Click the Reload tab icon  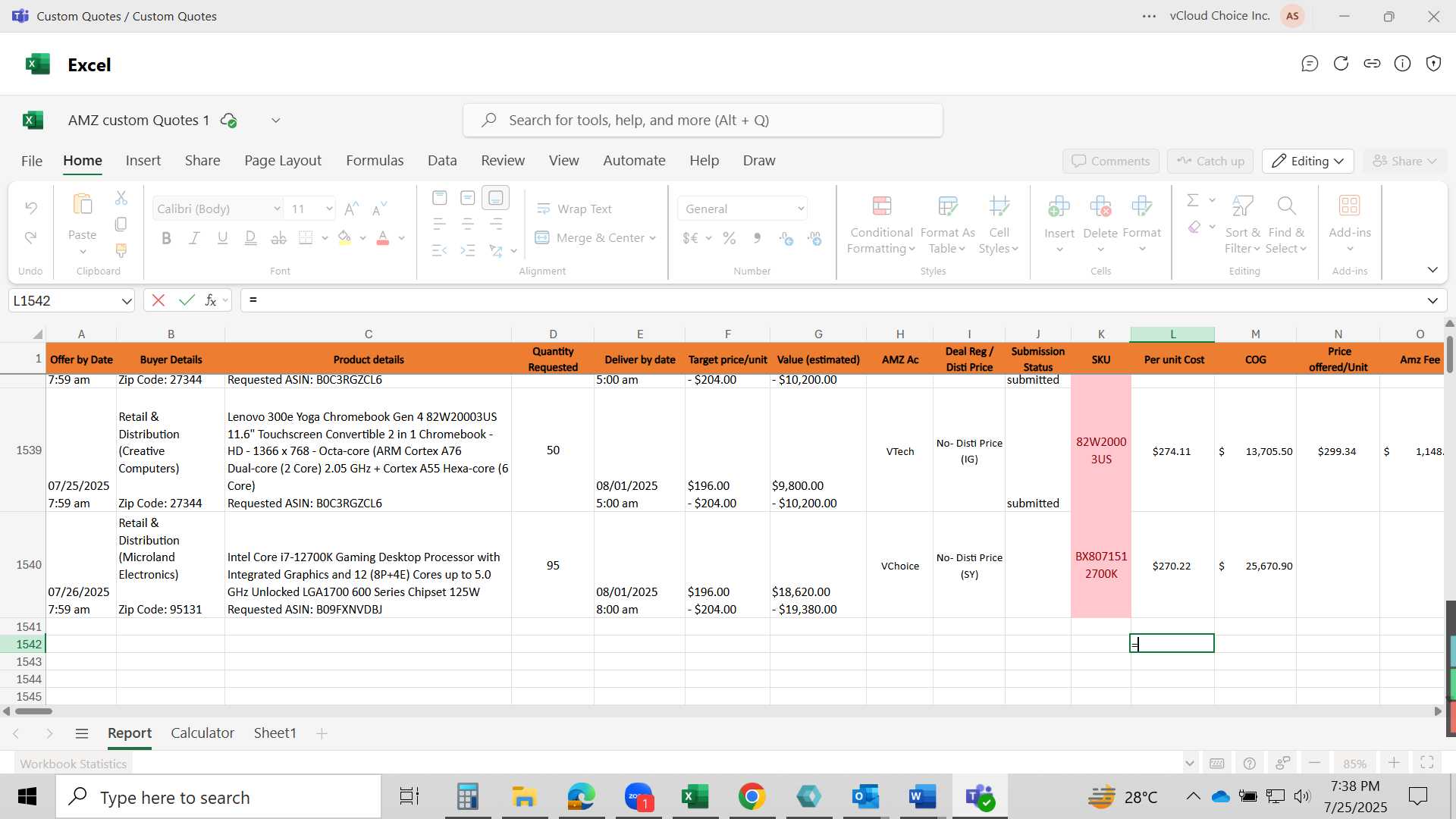[x=1341, y=64]
